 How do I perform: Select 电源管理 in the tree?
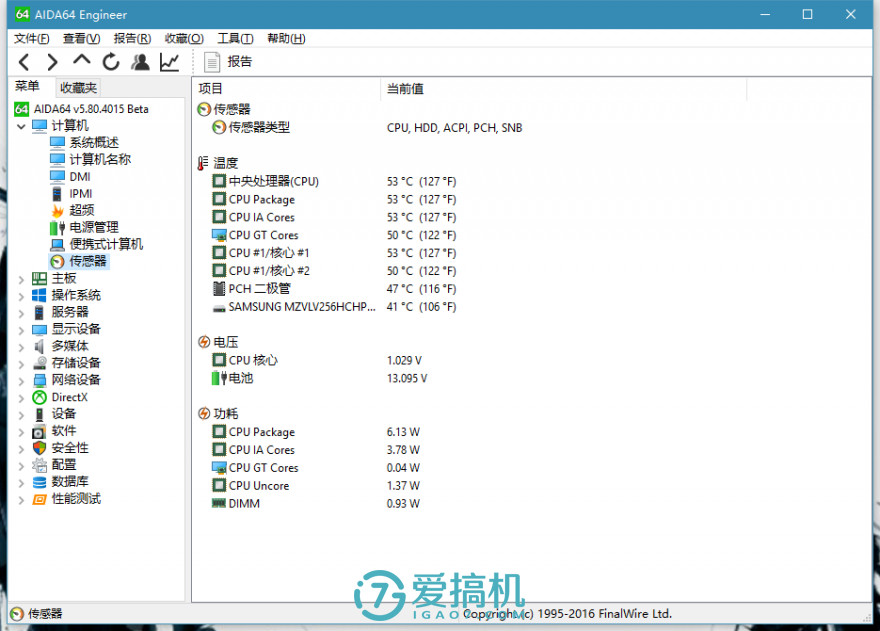(x=93, y=227)
